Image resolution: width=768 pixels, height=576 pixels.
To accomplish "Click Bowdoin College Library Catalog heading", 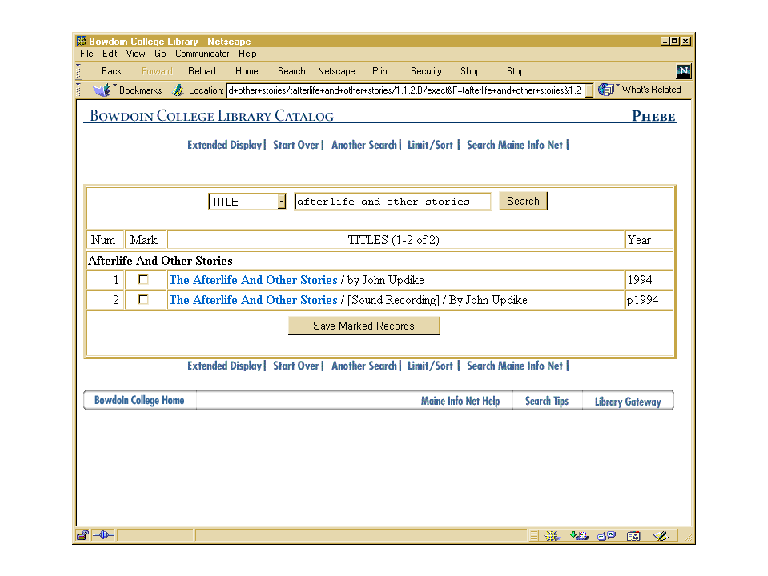I will tap(212, 116).
